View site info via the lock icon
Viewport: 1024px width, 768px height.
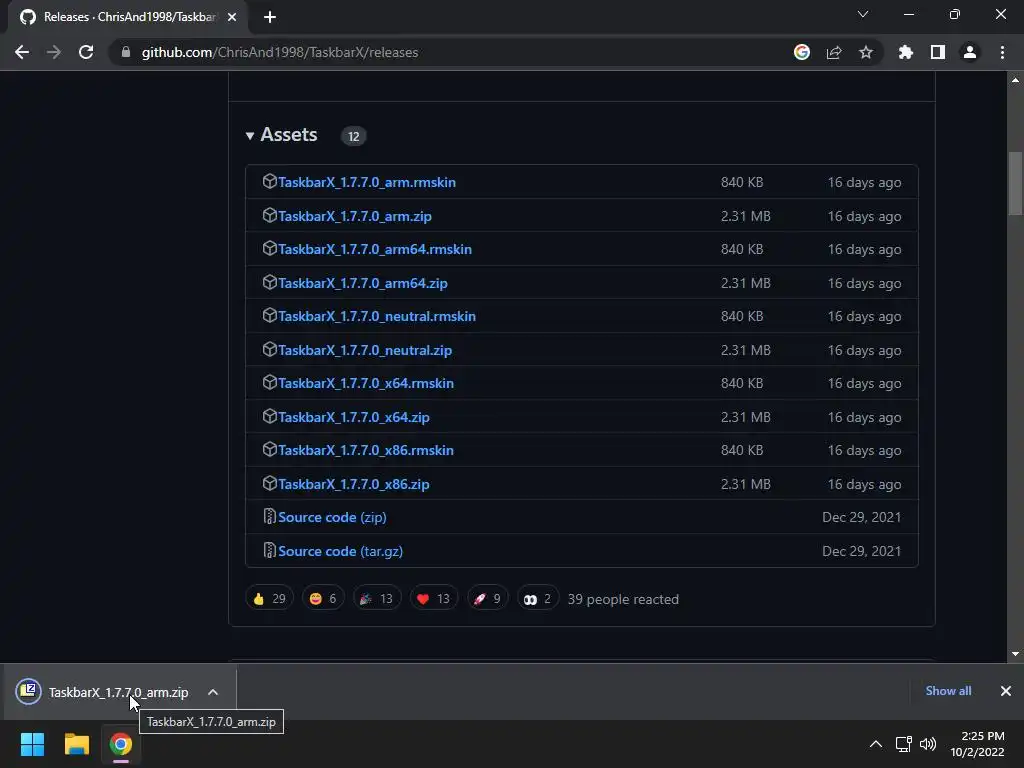tap(125, 52)
